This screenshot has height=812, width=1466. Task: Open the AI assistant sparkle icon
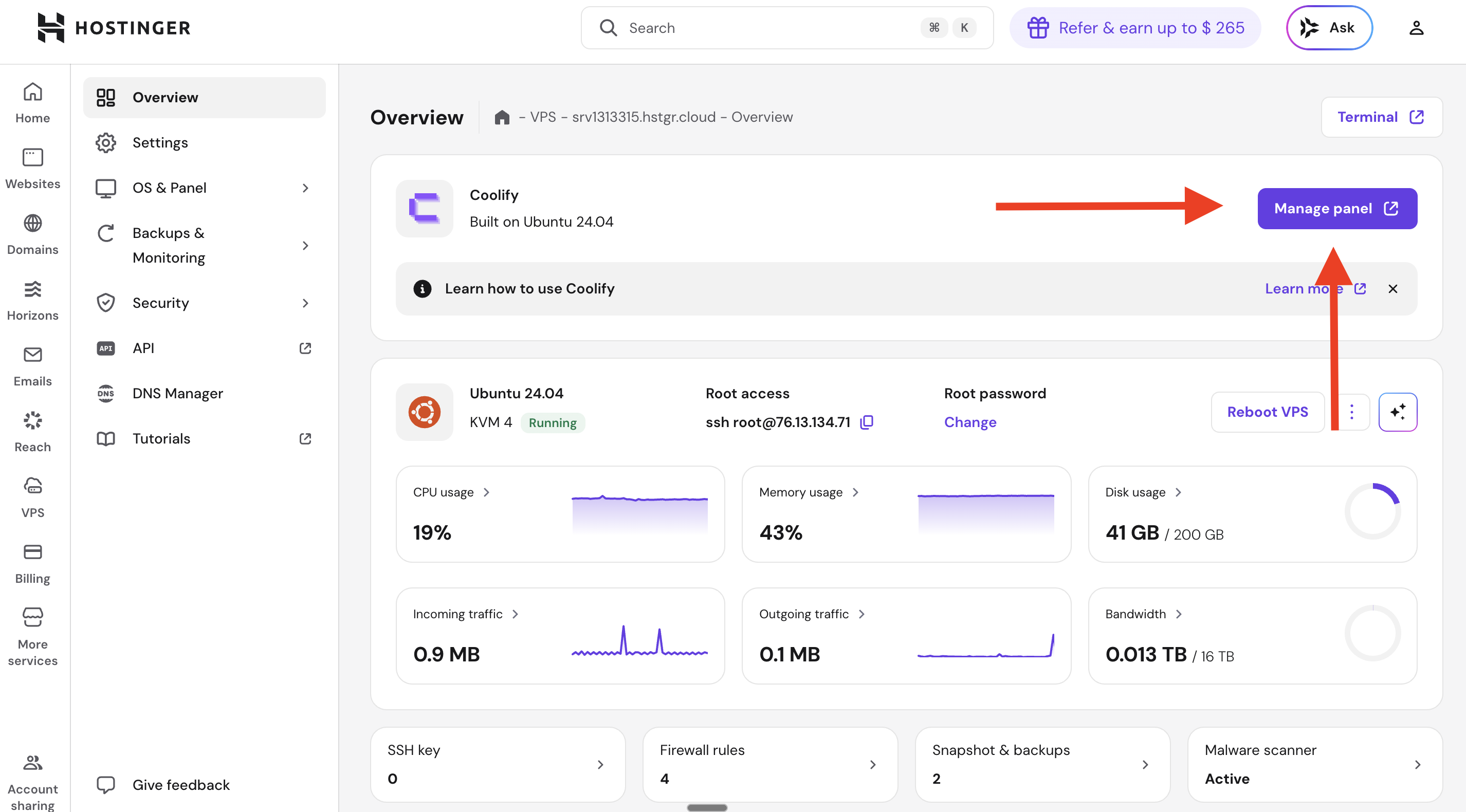tap(1398, 412)
